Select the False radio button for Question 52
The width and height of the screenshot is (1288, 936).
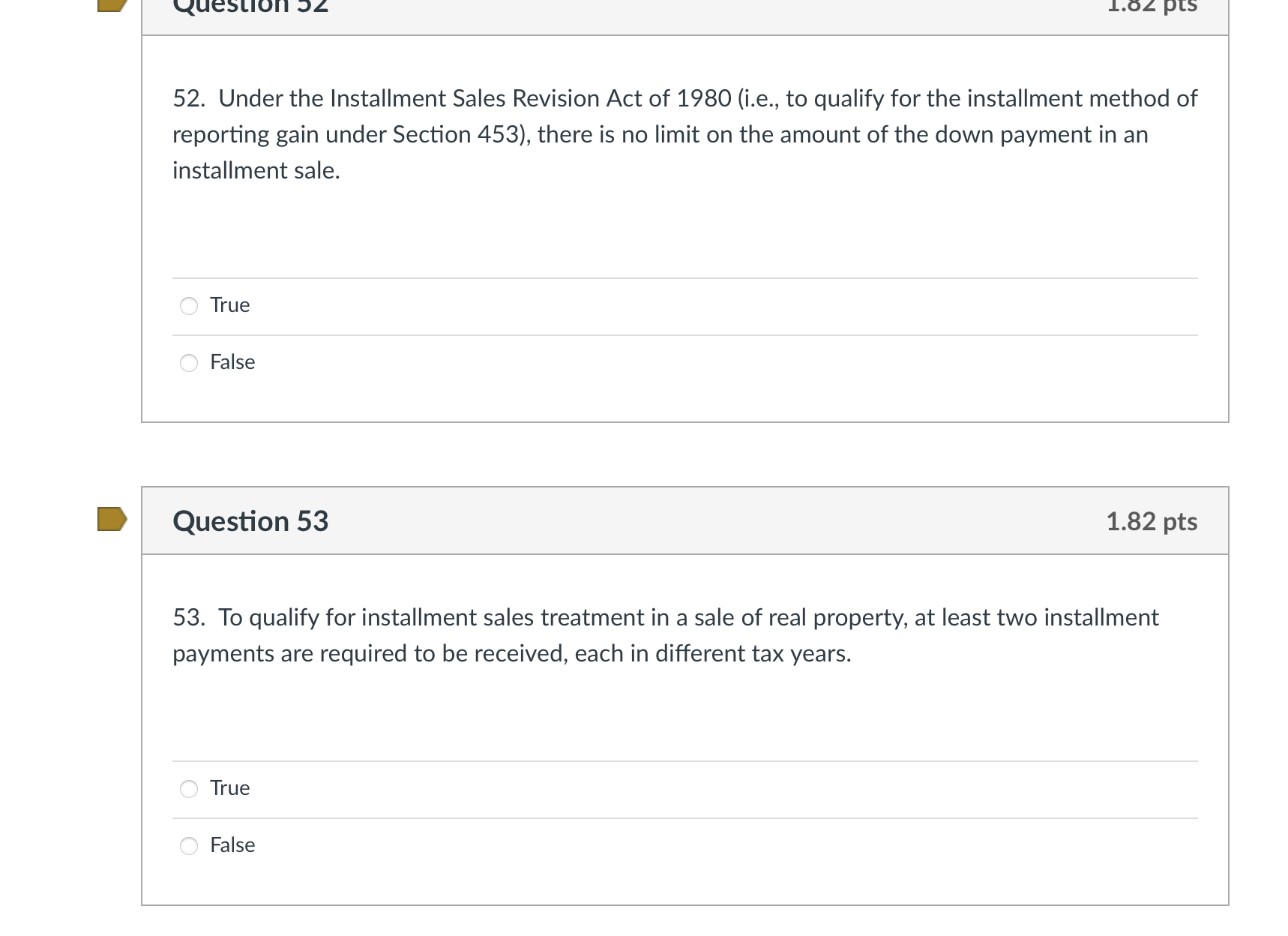pyautogui.click(x=189, y=362)
